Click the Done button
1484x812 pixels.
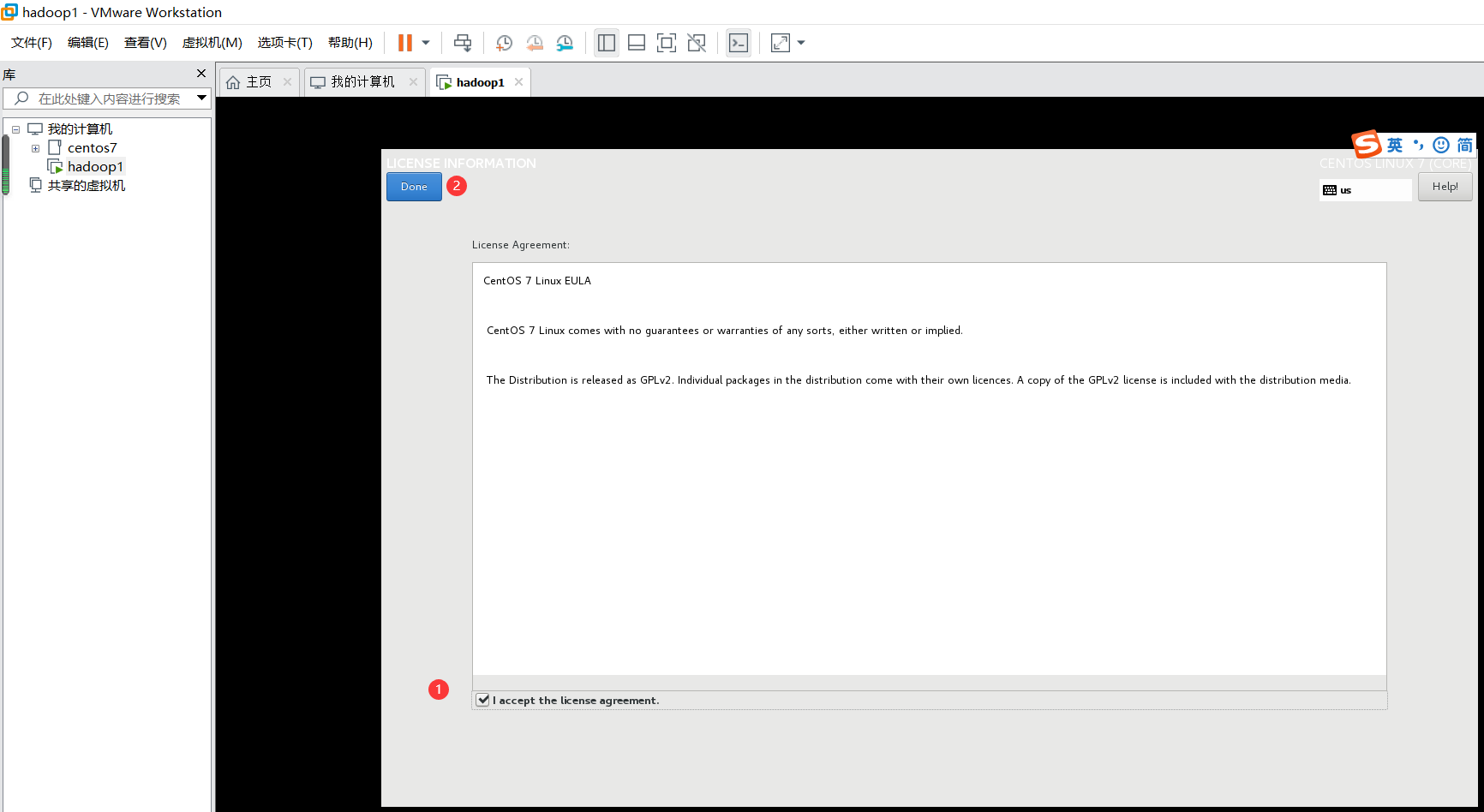(x=414, y=187)
